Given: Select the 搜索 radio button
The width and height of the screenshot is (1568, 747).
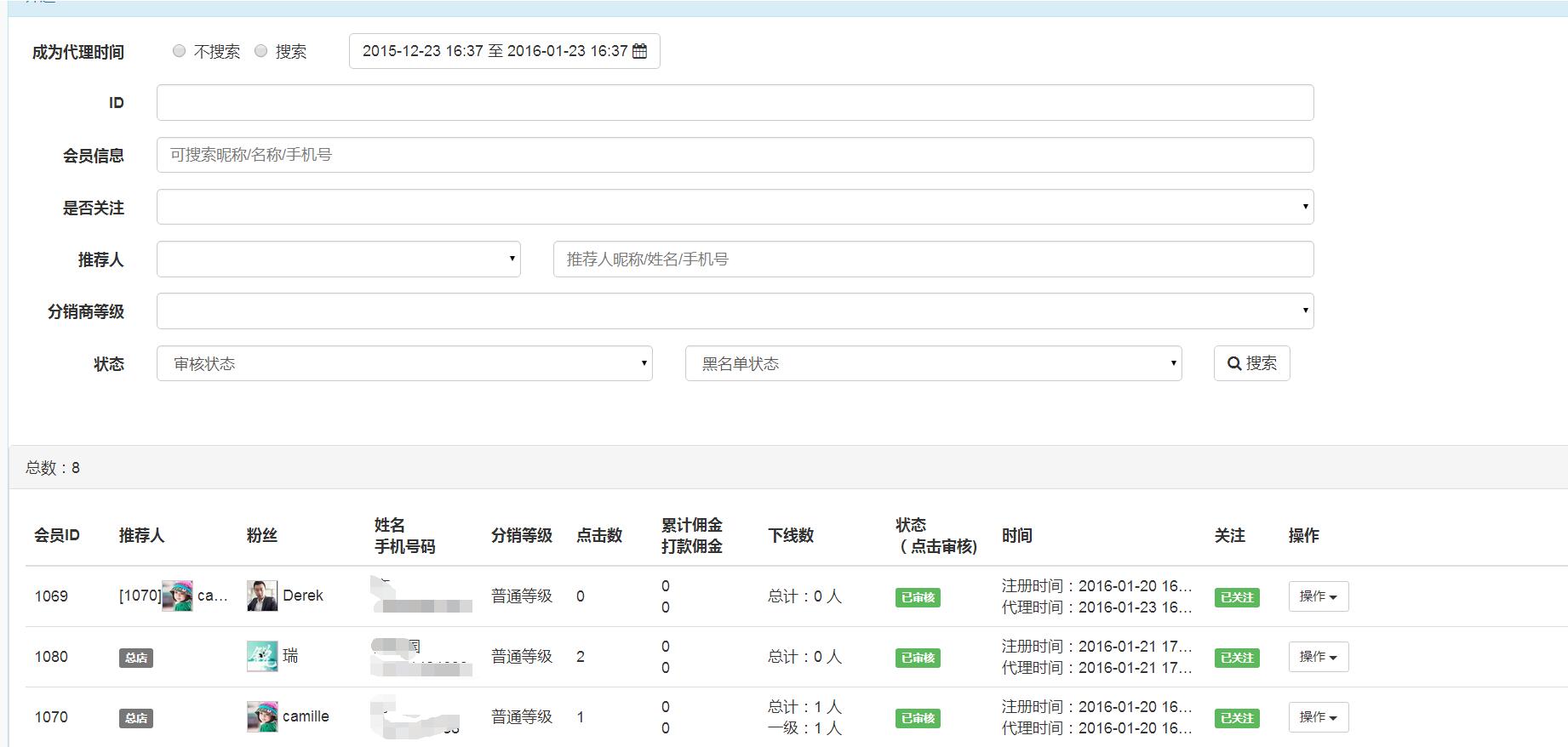Looking at the screenshot, I should 261,51.
